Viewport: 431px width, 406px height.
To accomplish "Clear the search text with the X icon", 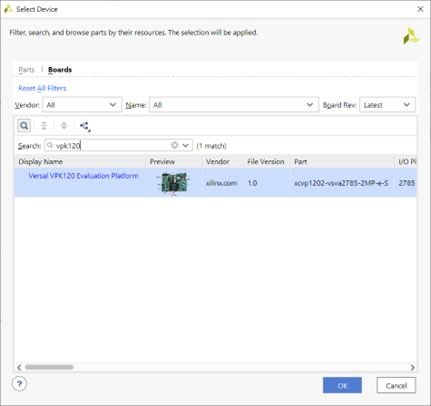I will point(175,145).
